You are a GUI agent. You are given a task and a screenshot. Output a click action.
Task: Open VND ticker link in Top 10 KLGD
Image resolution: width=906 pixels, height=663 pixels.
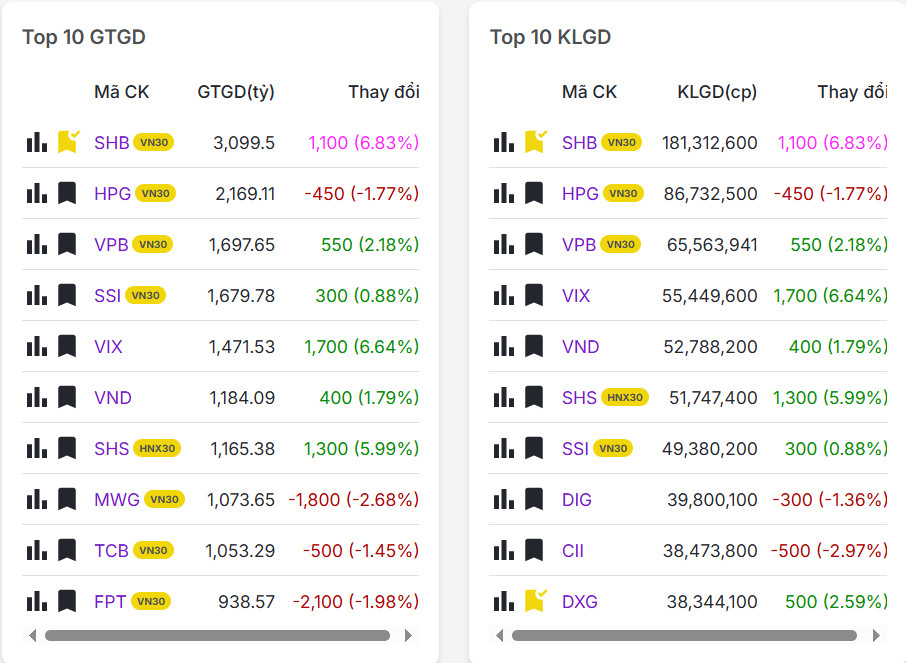[580, 346]
